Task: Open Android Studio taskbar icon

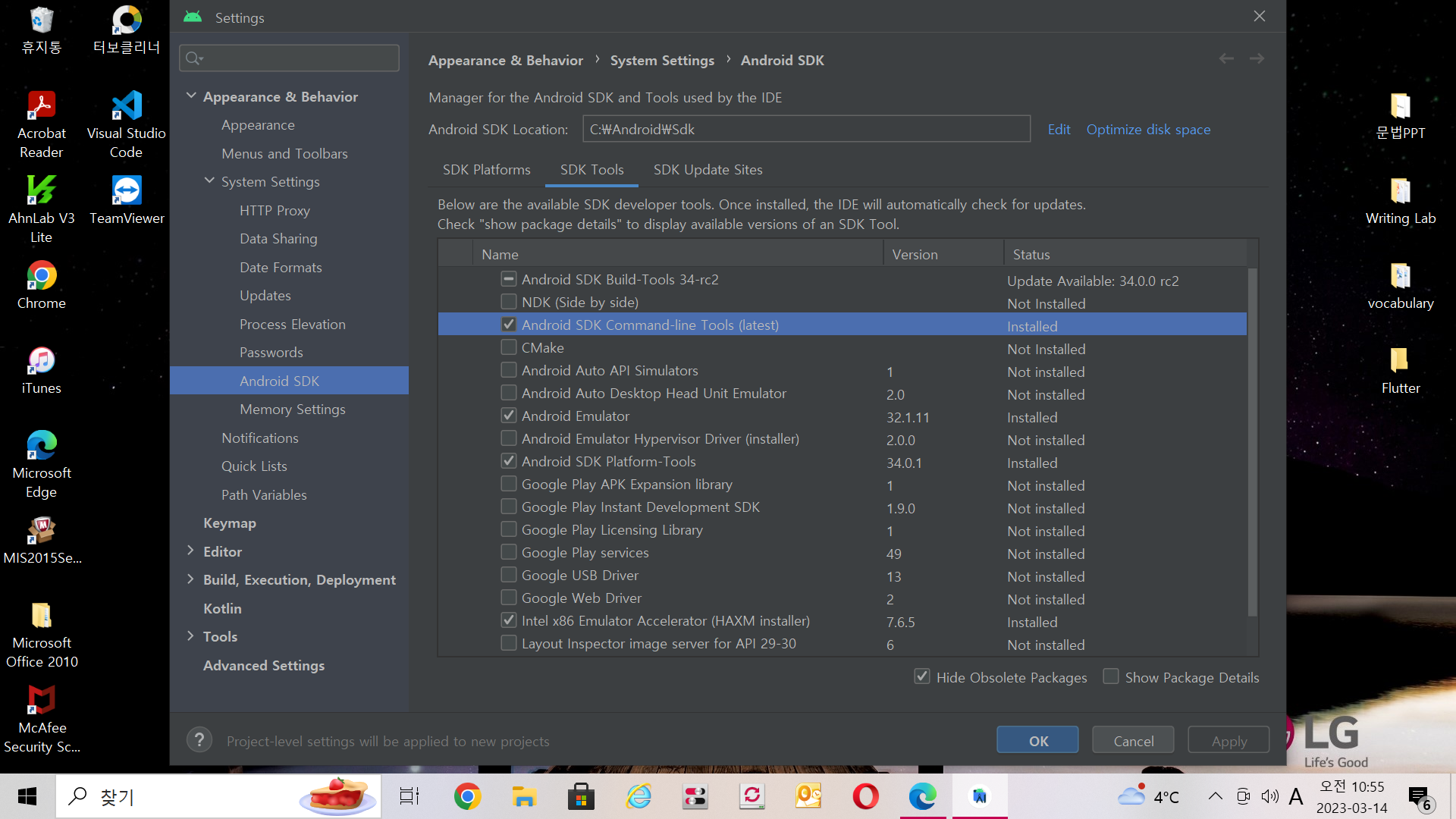Action: point(980,796)
